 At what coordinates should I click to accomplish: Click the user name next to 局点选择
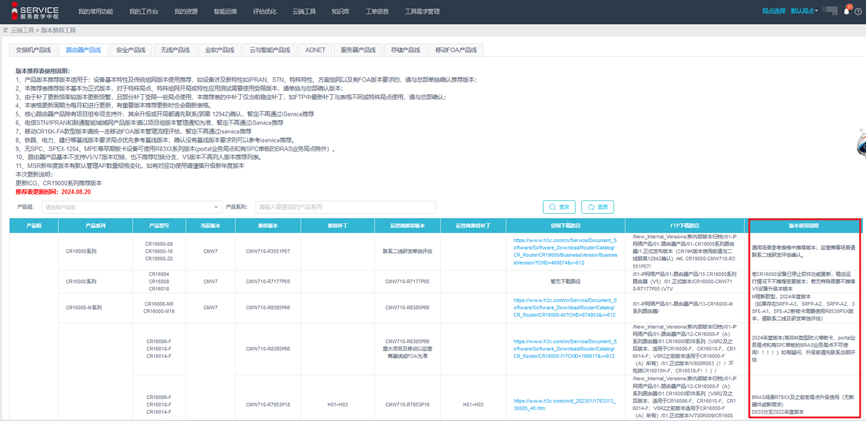830,10
